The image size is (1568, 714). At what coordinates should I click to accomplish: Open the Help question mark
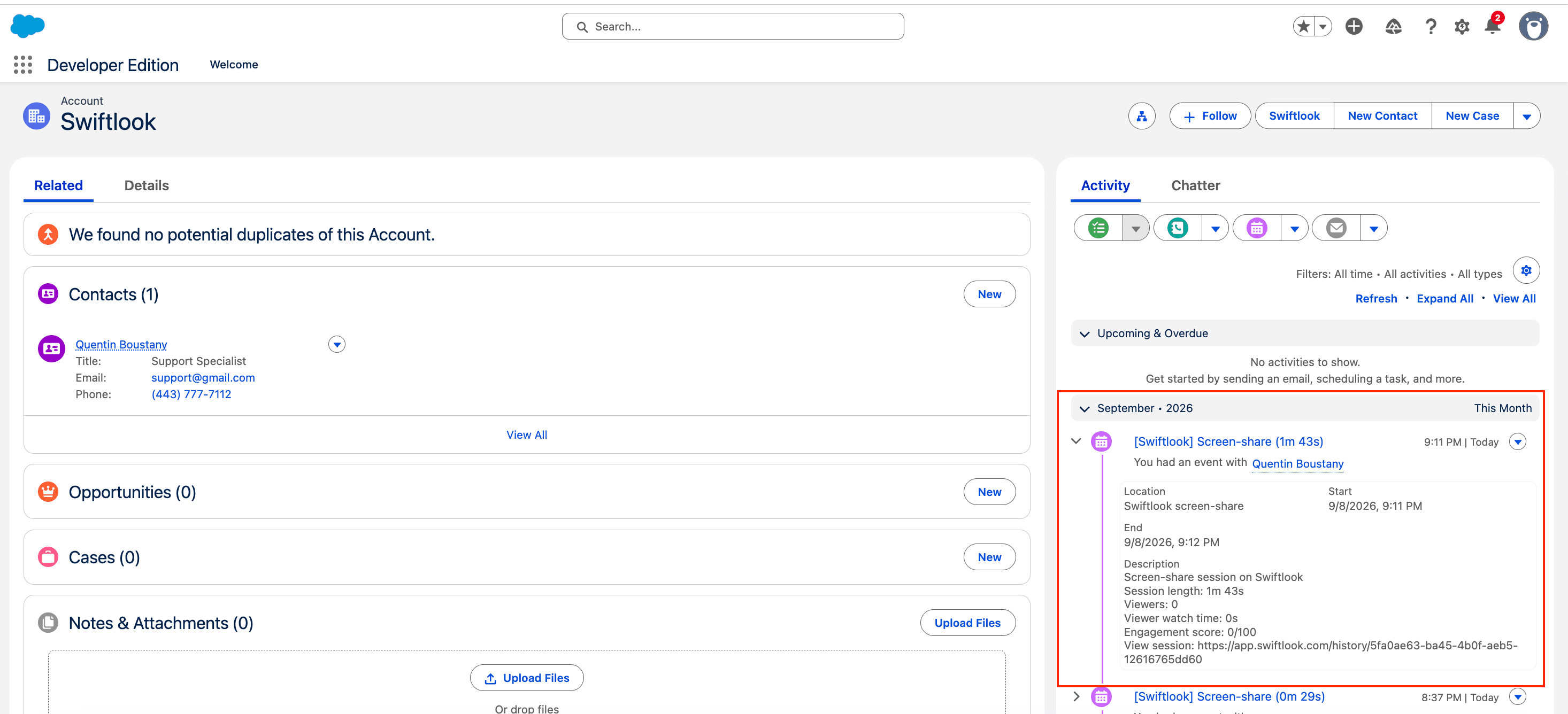tap(1431, 26)
